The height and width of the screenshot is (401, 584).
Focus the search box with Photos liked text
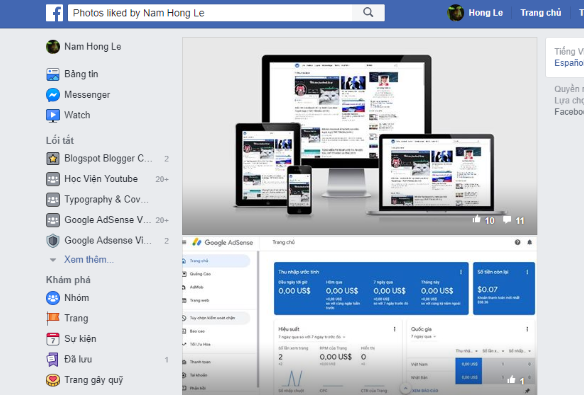pyautogui.click(x=210, y=13)
